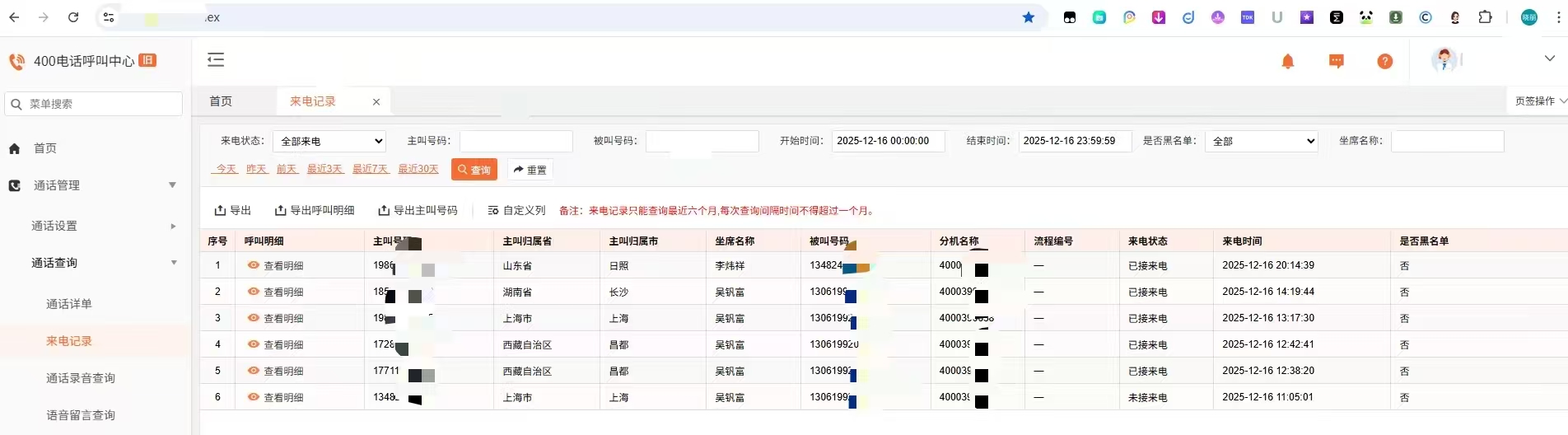
Task: Open 首页 in the sidebar
Action: point(45,148)
